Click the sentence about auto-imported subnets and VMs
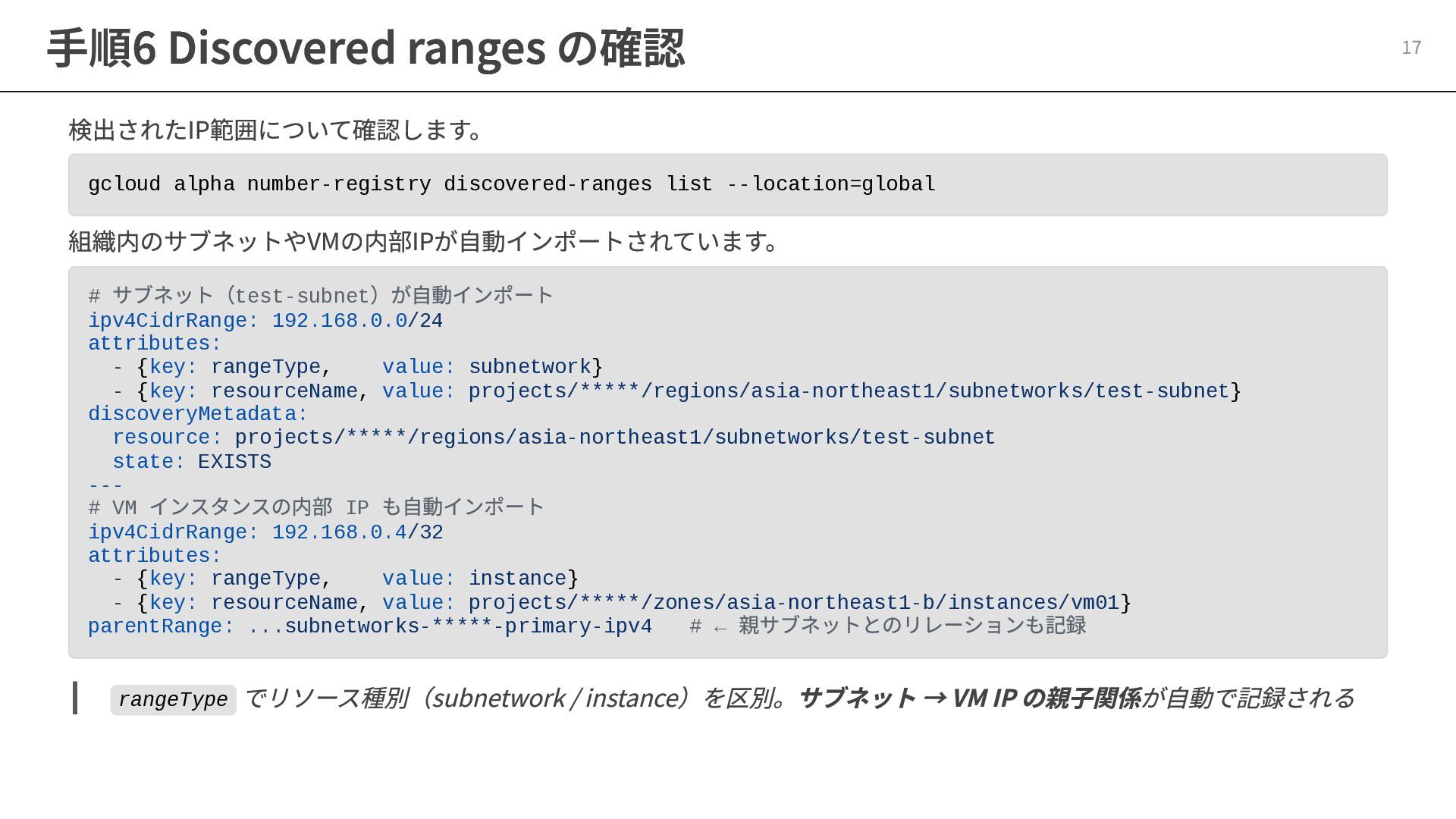Image resolution: width=1456 pixels, height=819 pixels. (x=425, y=242)
